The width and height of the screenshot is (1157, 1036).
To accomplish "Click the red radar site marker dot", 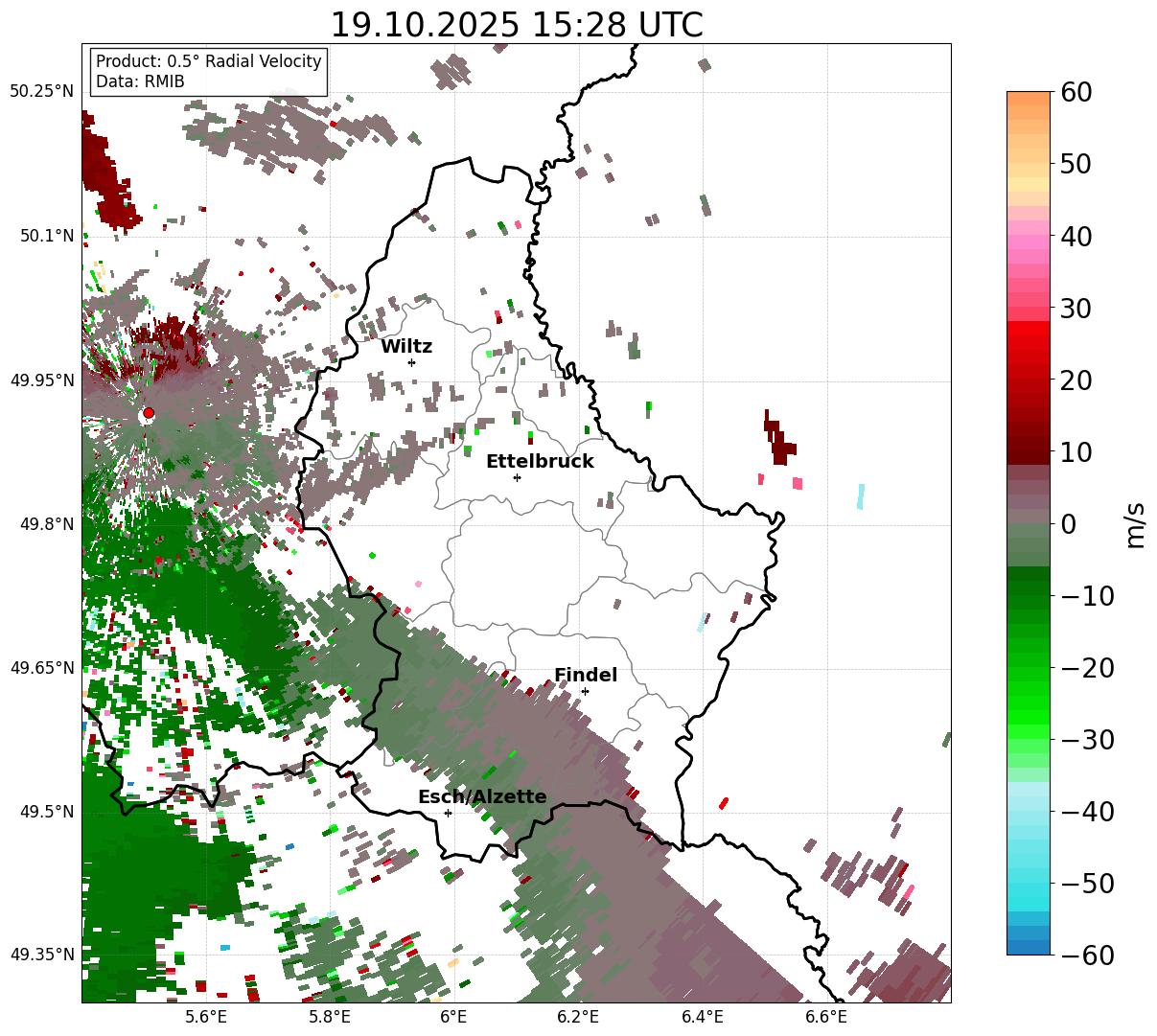I will [x=148, y=413].
